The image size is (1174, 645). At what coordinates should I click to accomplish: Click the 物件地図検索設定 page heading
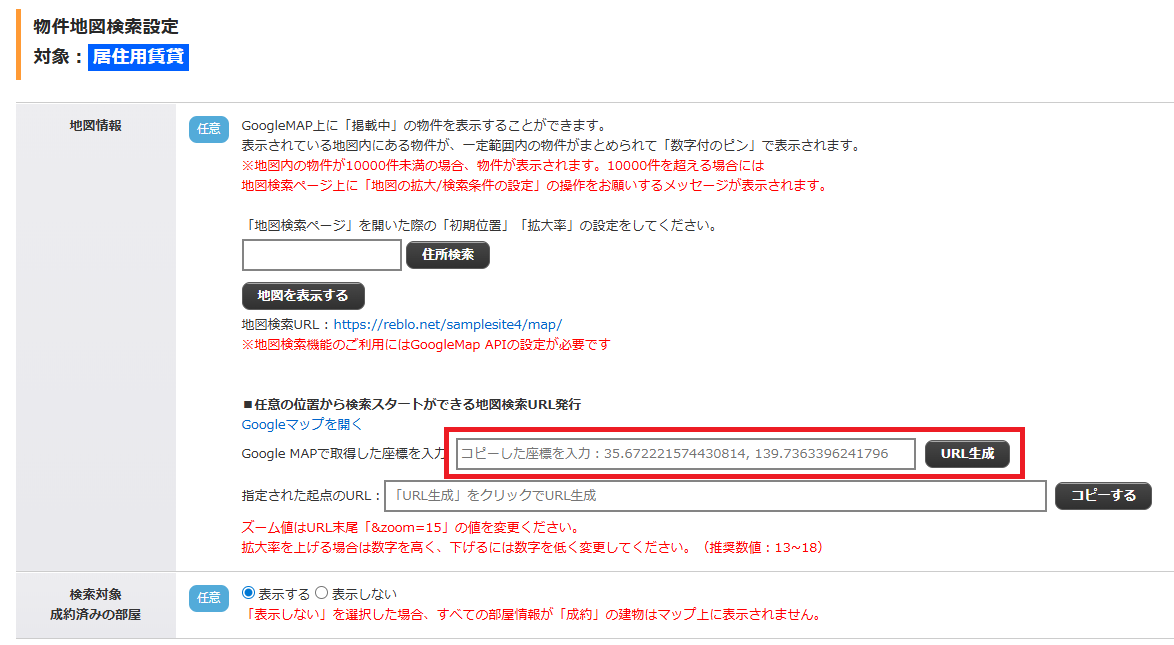(106, 26)
